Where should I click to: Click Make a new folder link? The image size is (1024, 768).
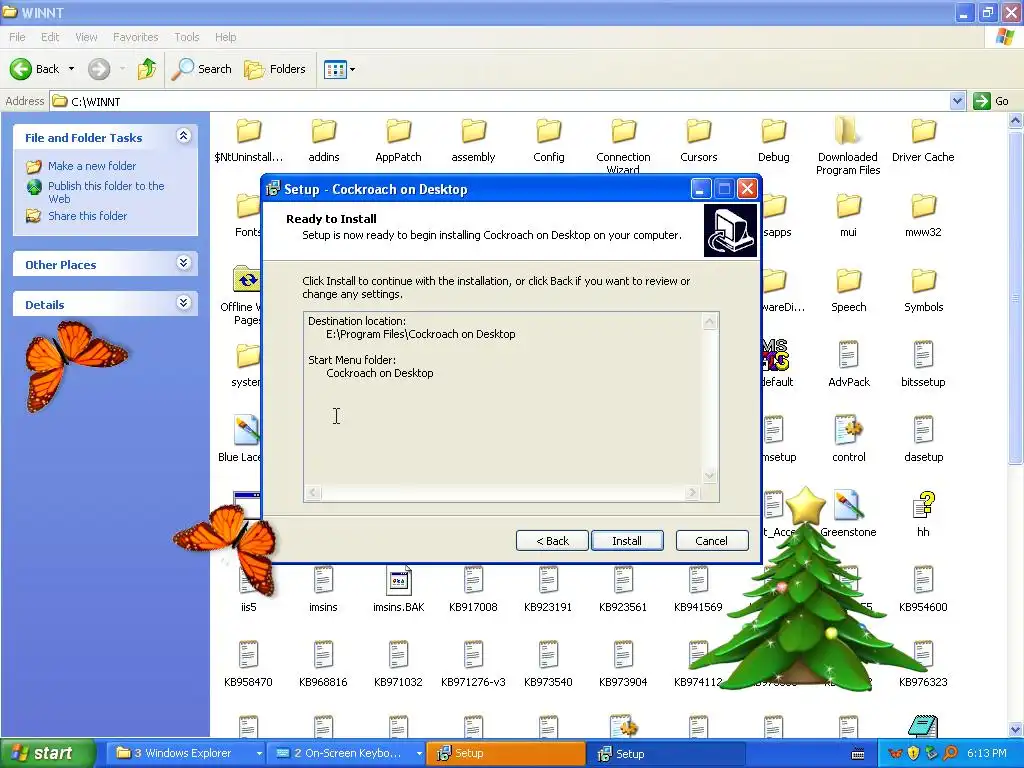pos(91,166)
